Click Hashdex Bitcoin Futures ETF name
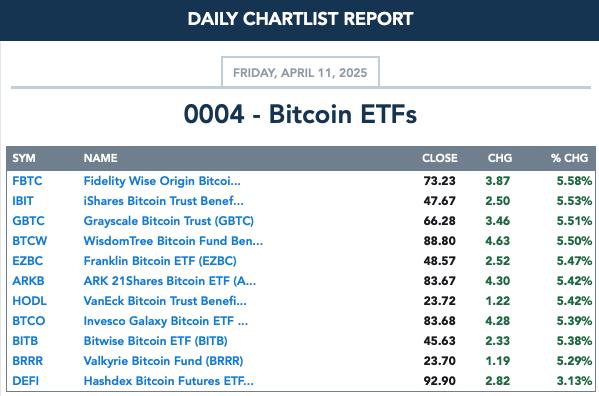599x396 pixels. click(x=168, y=381)
